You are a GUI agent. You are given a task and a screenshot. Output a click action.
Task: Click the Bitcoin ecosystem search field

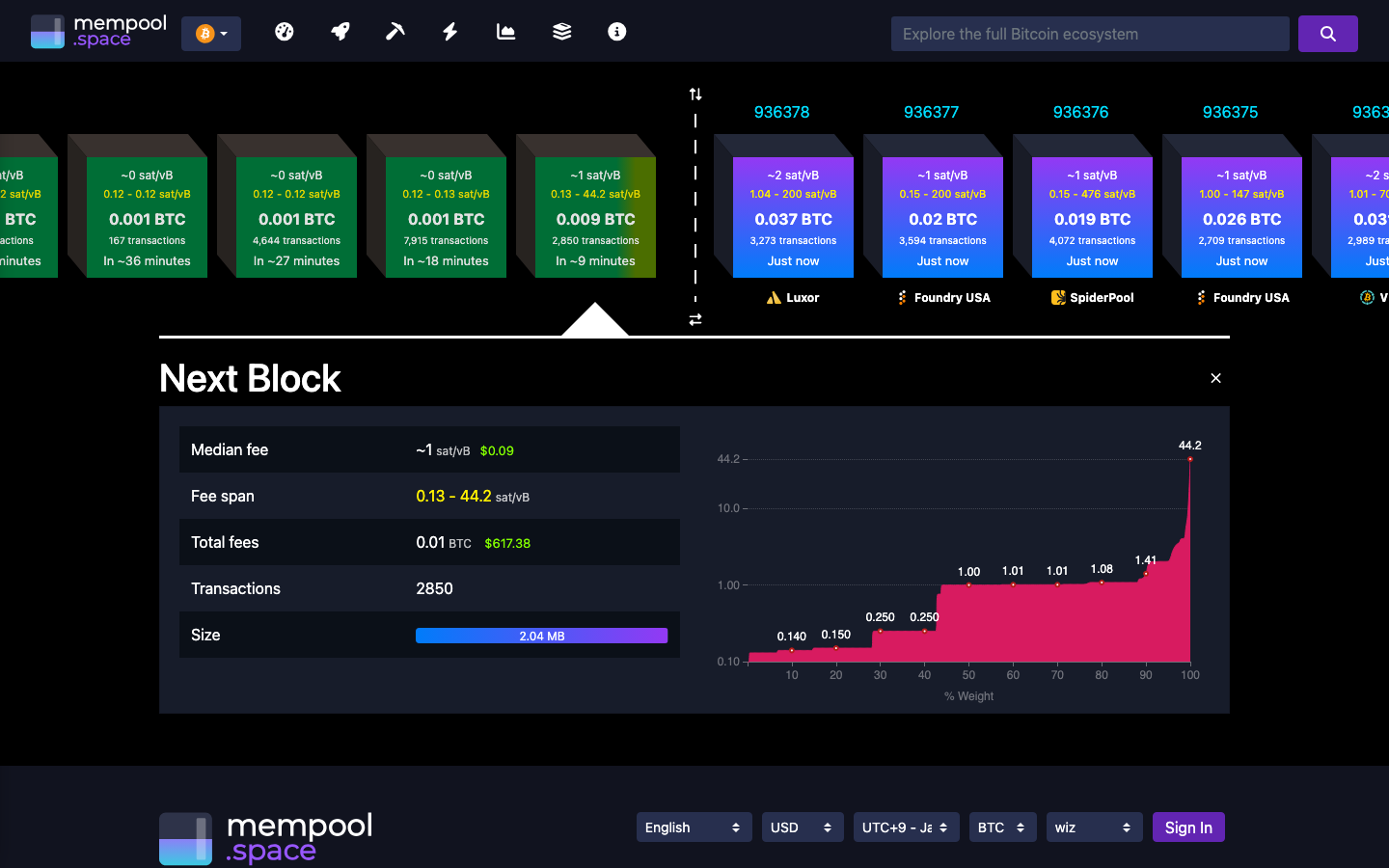(x=1090, y=33)
